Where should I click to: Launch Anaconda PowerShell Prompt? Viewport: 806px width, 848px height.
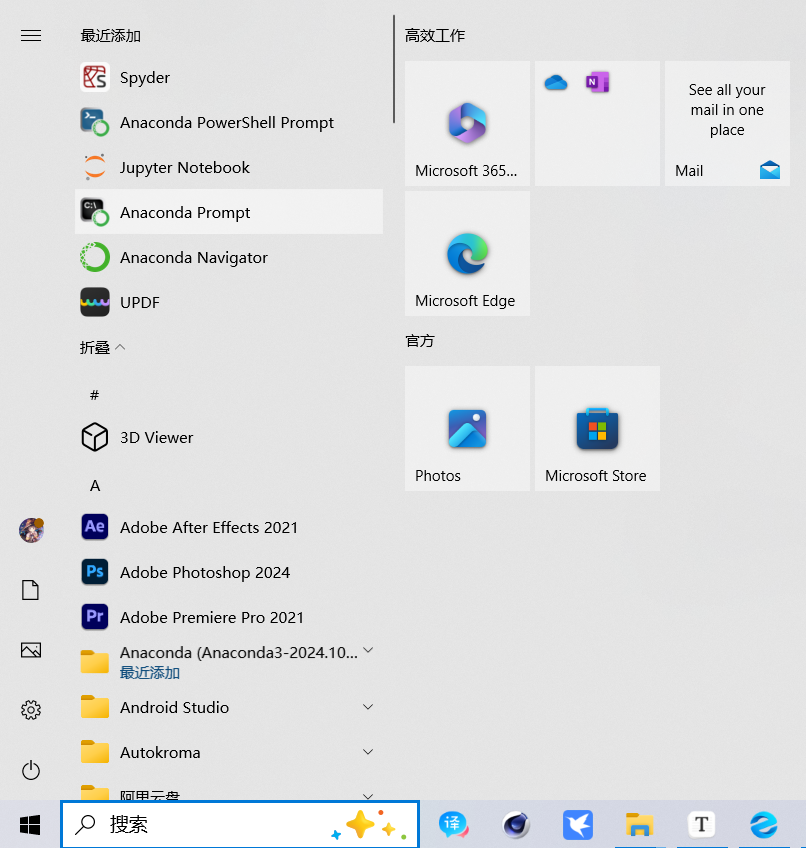click(x=229, y=122)
